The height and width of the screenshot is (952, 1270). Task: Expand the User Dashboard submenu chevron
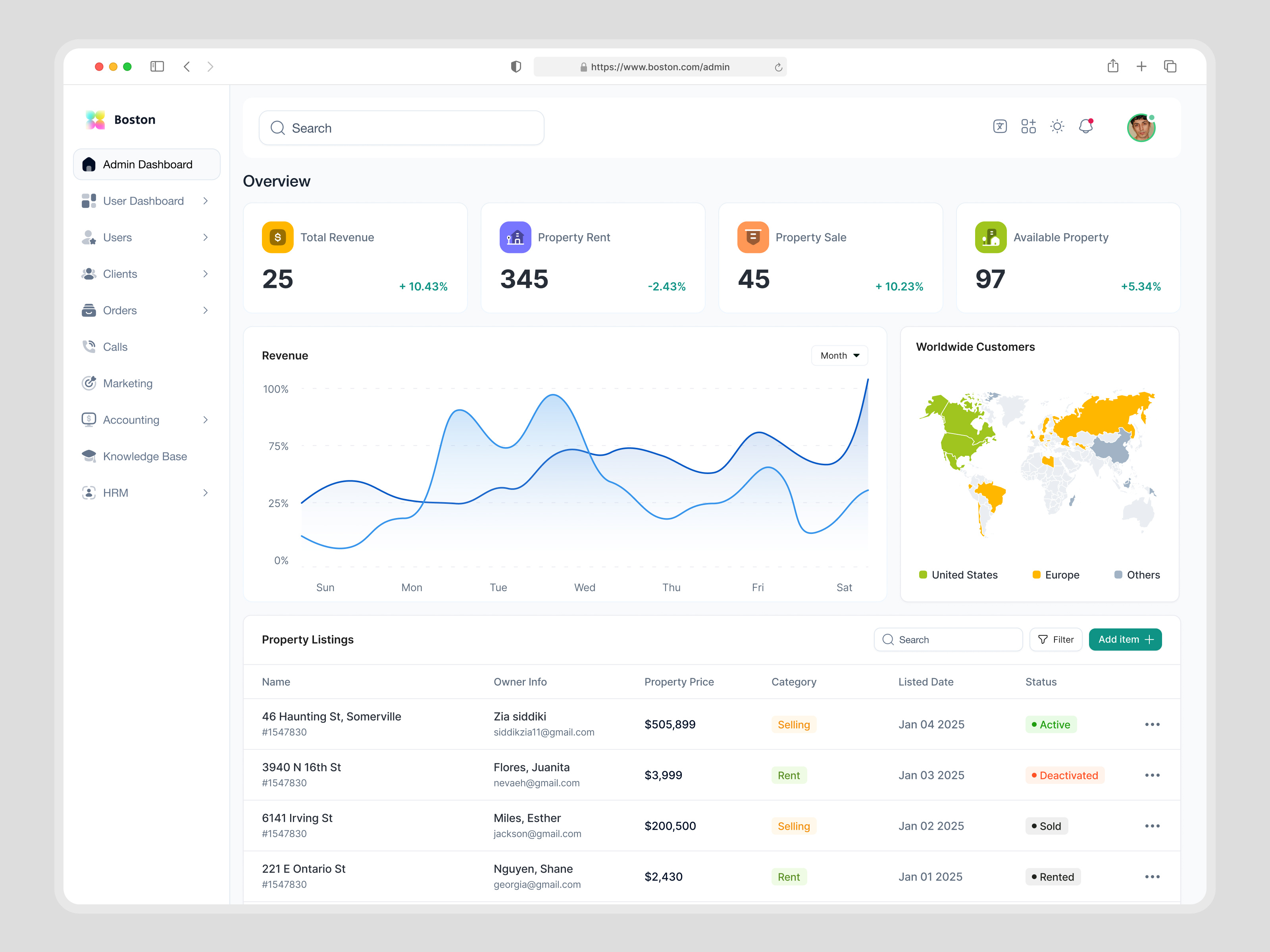click(206, 201)
